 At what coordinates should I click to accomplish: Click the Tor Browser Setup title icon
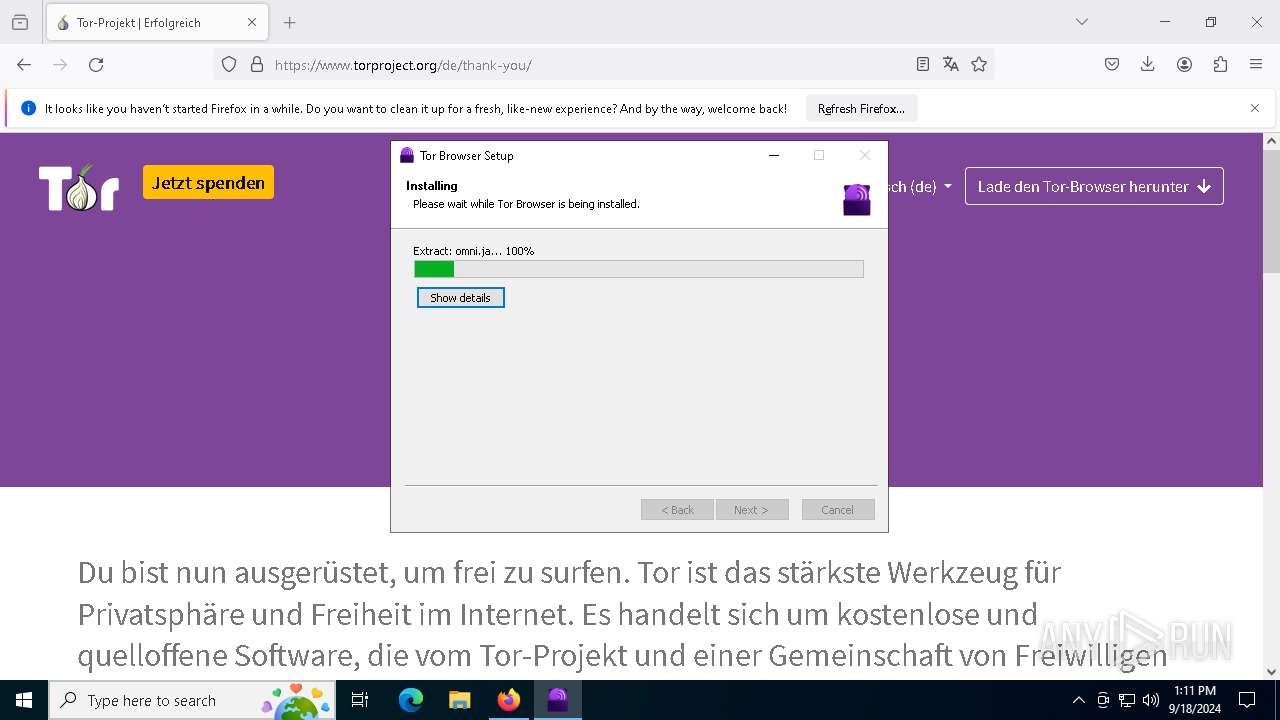coord(407,155)
